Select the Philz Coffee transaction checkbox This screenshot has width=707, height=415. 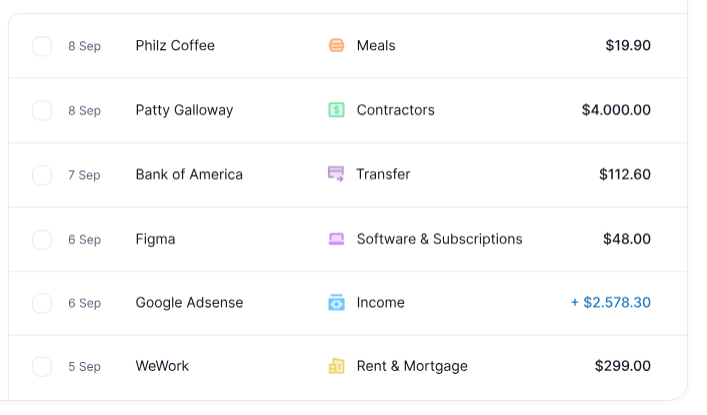tap(42, 46)
